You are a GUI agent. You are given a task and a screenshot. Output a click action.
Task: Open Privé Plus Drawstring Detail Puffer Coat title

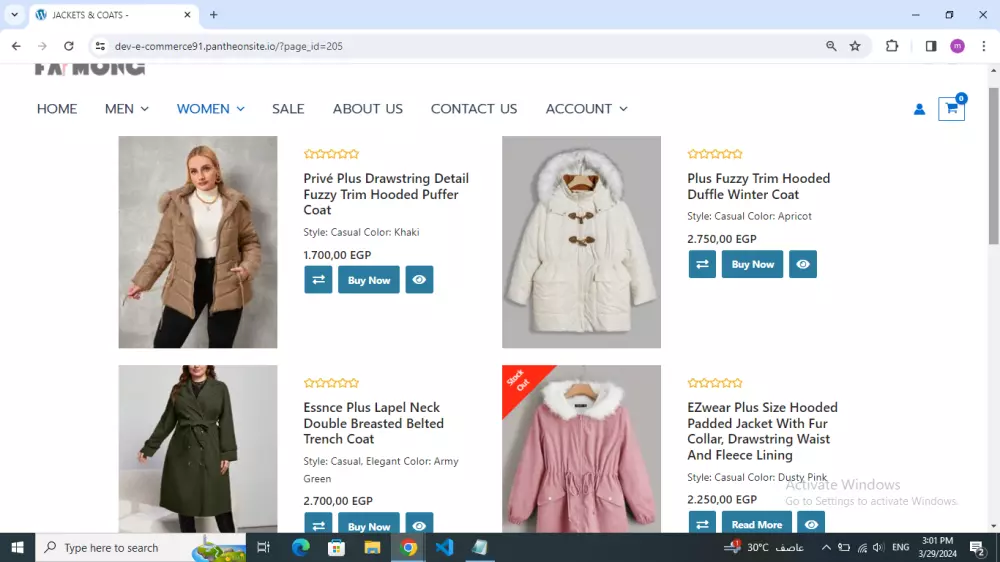coord(386,194)
